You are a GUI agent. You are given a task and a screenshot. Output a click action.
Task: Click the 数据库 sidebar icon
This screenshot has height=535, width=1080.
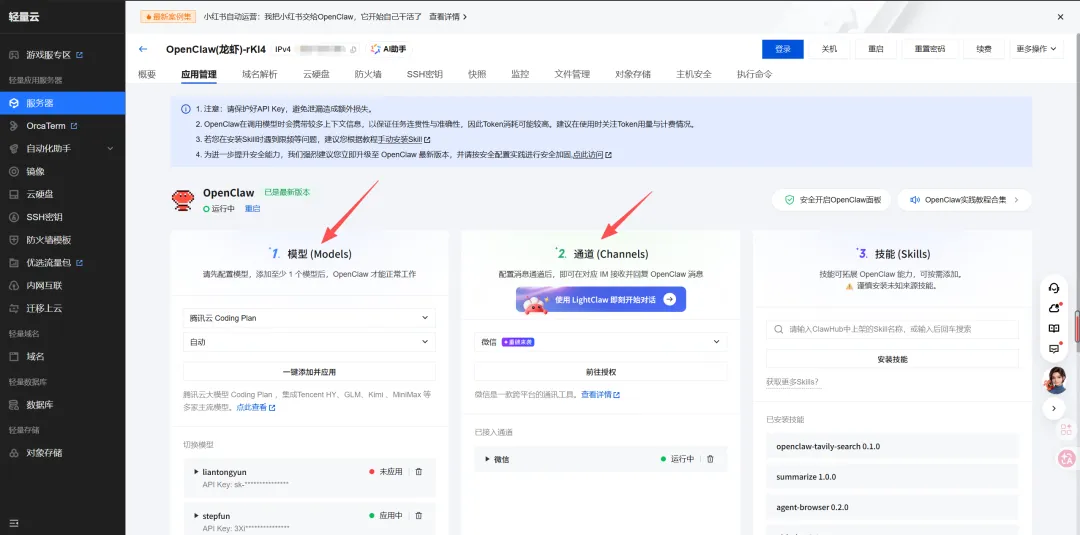click(14, 405)
